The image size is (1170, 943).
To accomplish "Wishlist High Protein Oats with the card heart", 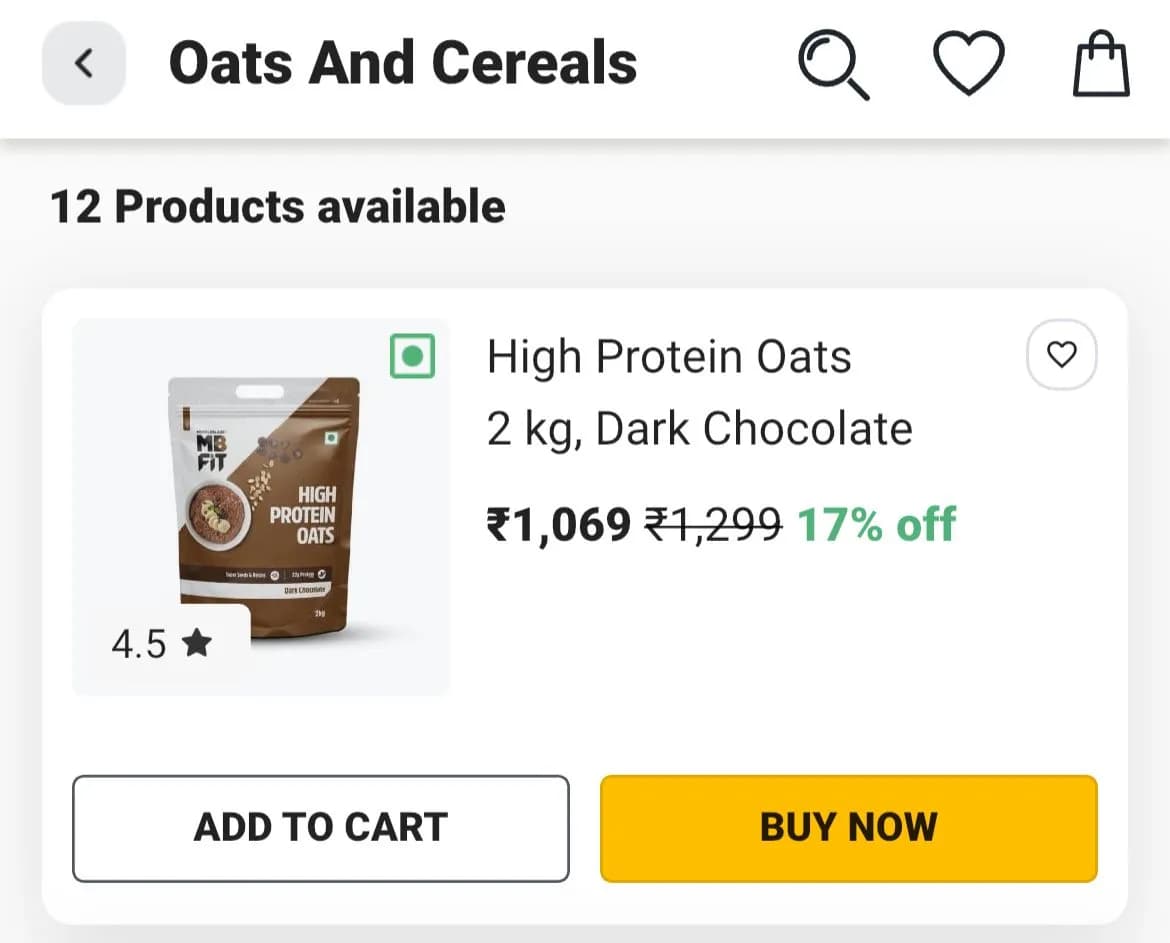I will (x=1061, y=354).
